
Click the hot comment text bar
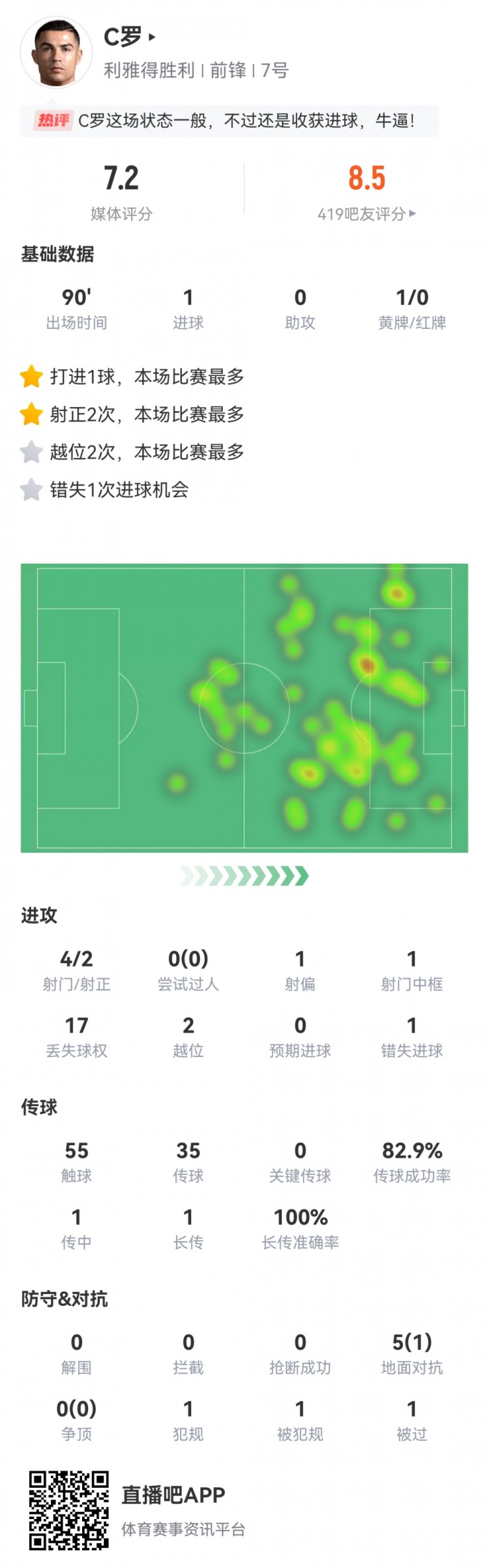(x=246, y=121)
